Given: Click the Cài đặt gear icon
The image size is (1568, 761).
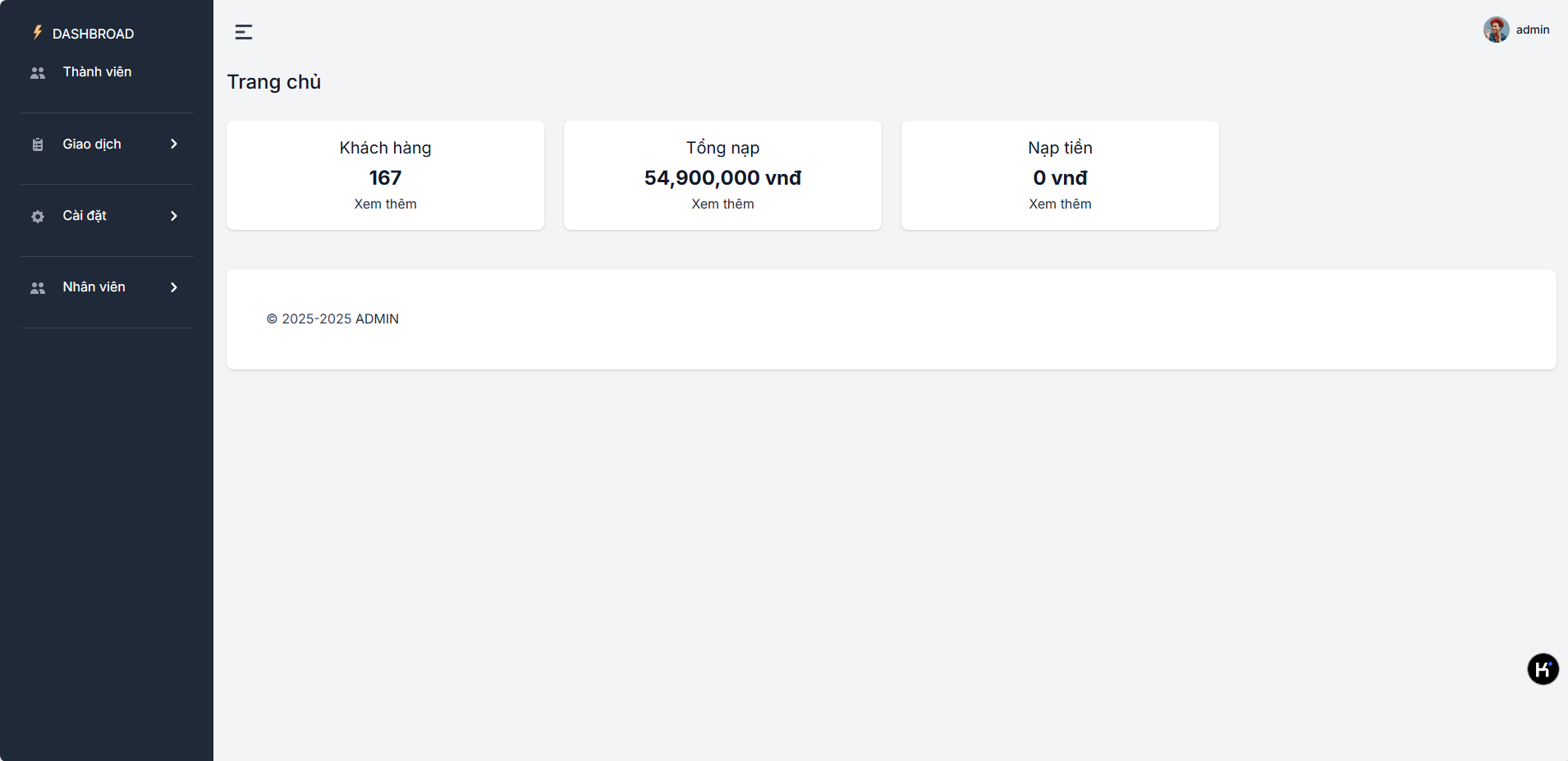Looking at the screenshot, I should [38, 217].
